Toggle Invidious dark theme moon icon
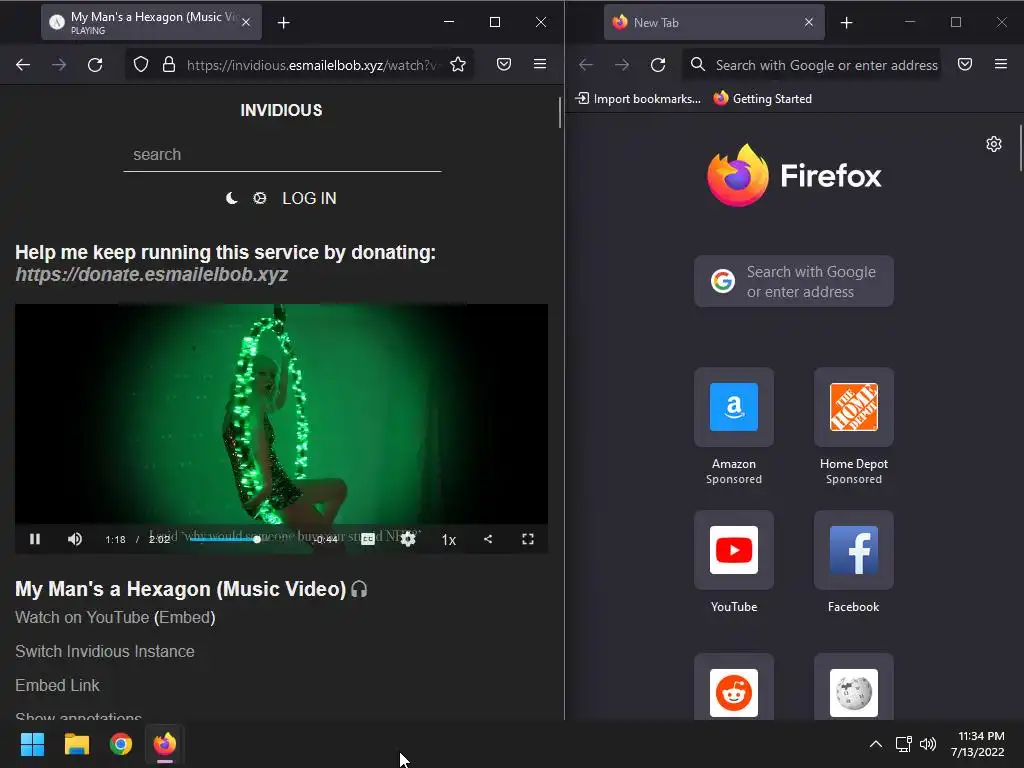1024x768 pixels. 232,198
